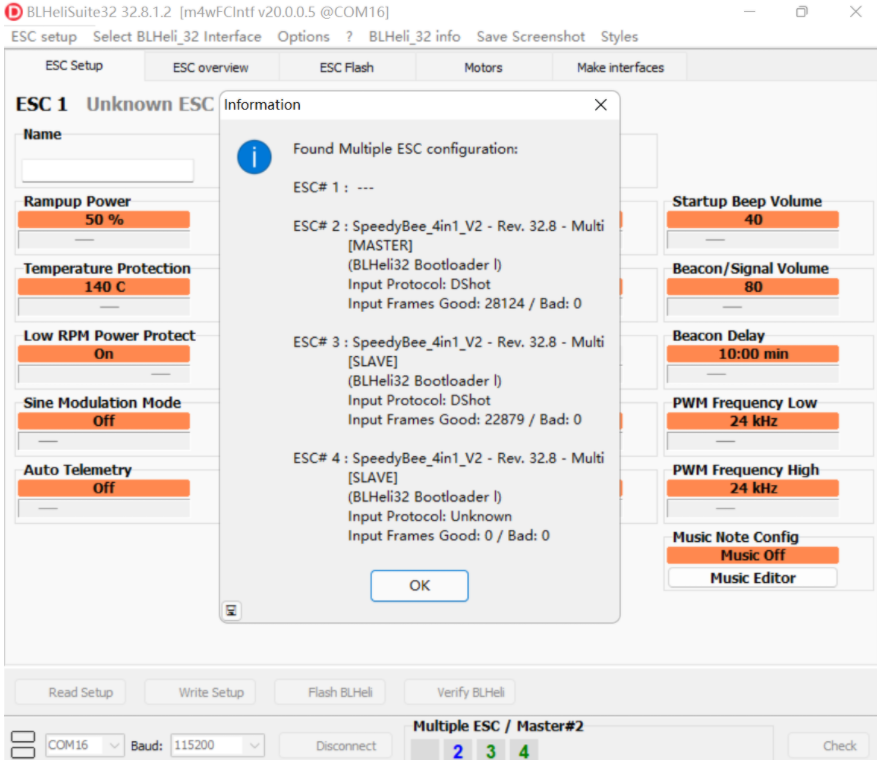Viewport: 877px width, 760px height.
Task: Click the [MASTER] label under ESC# 2
Action: point(380,246)
